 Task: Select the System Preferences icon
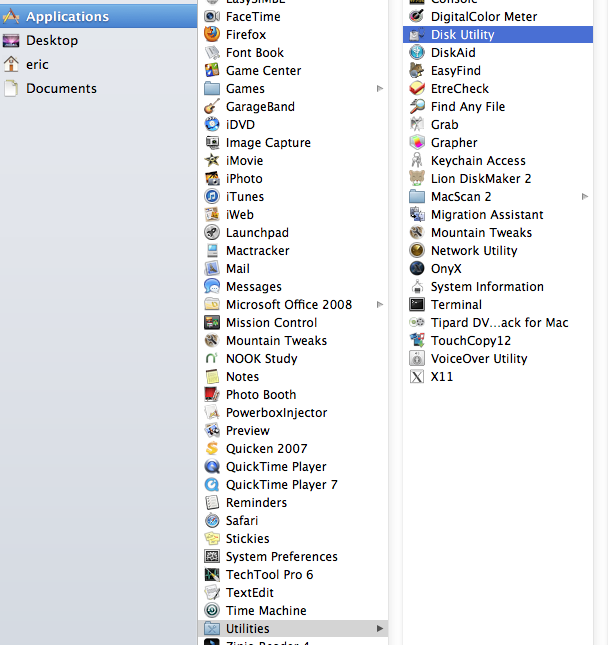212,557
